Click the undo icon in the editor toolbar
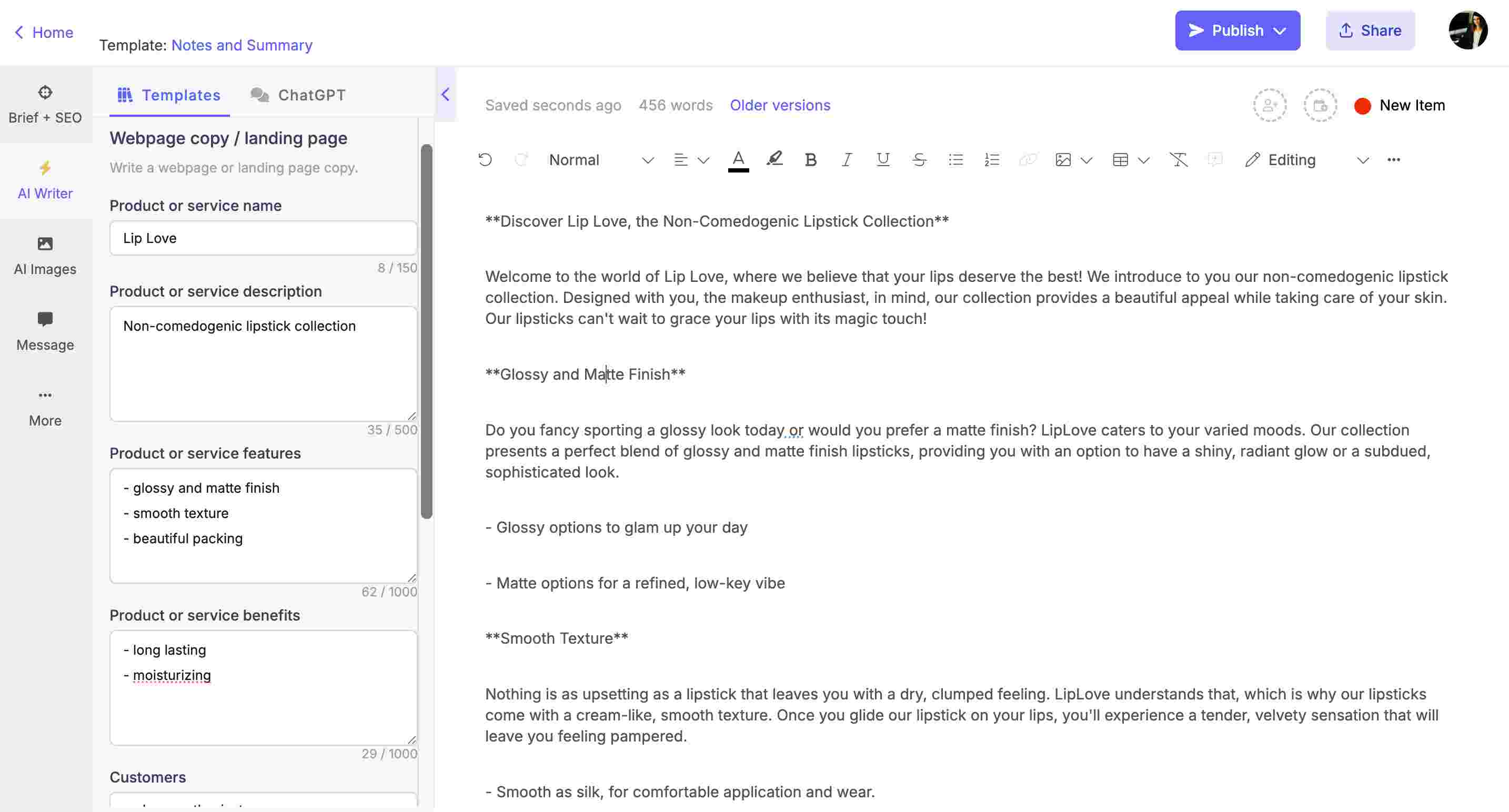1509x812 pixels. [485, 159]
